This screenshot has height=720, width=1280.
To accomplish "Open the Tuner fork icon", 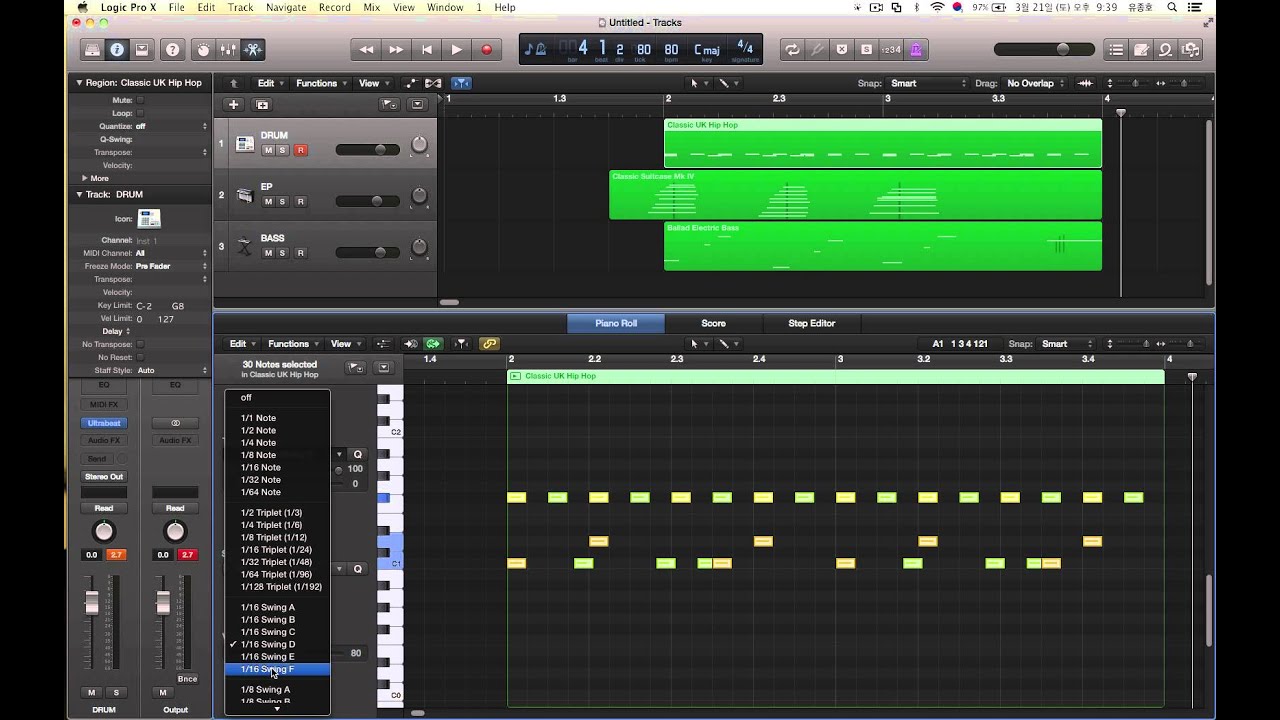I will click(x=817, y=49).
